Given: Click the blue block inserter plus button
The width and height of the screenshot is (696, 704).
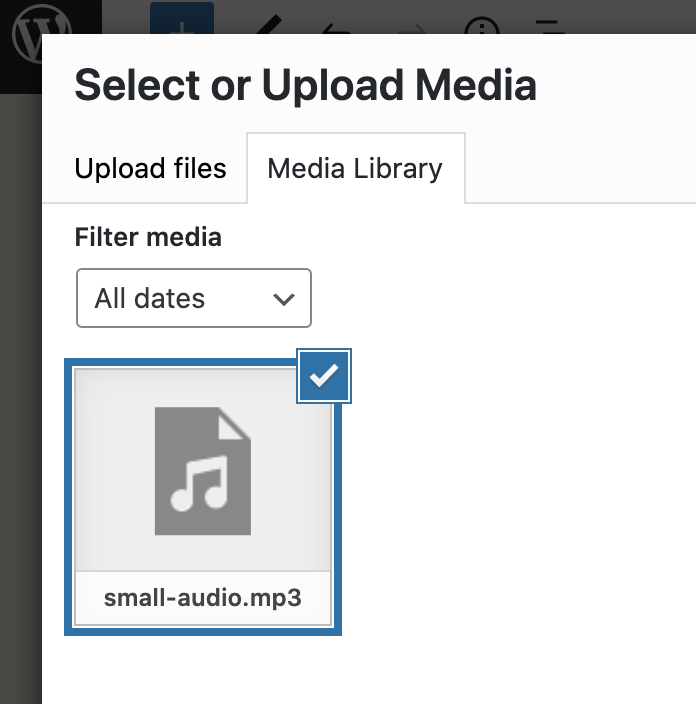Looking at the screenshot, I should [182, 18].
